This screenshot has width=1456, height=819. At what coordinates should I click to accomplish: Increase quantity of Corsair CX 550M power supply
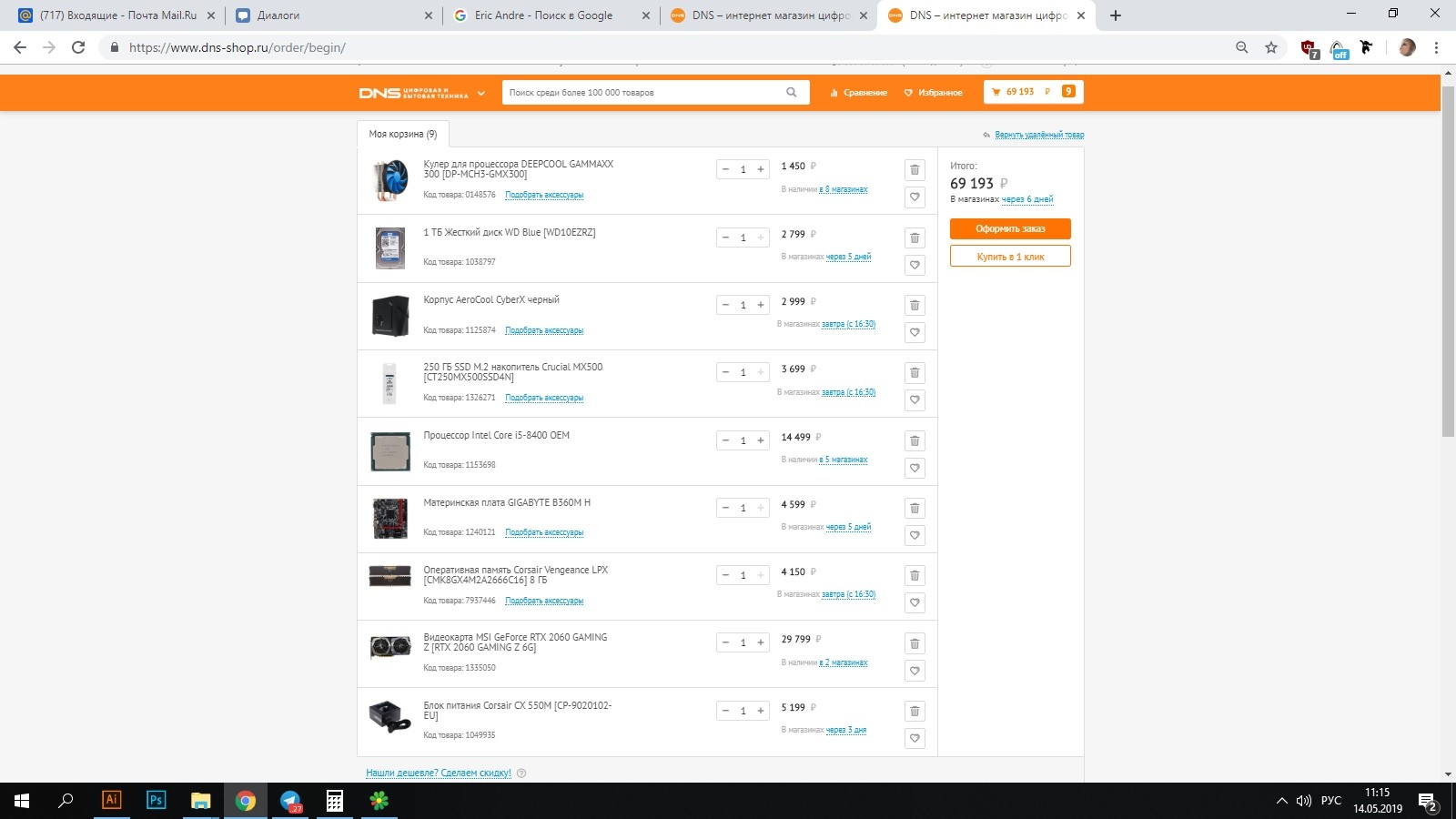click(x=761, y=711)
